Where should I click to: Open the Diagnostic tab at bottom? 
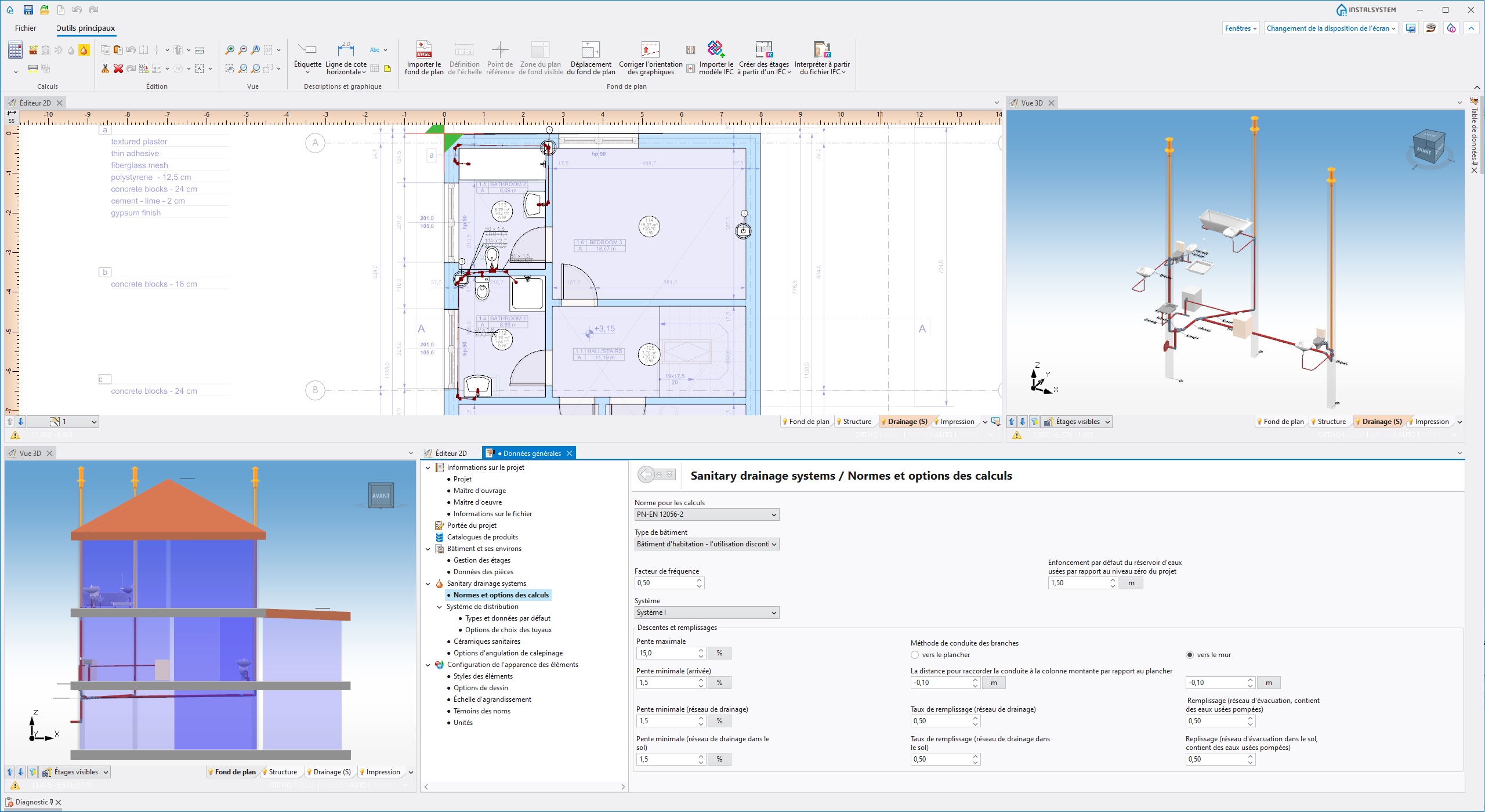click(x=32, y=802)
